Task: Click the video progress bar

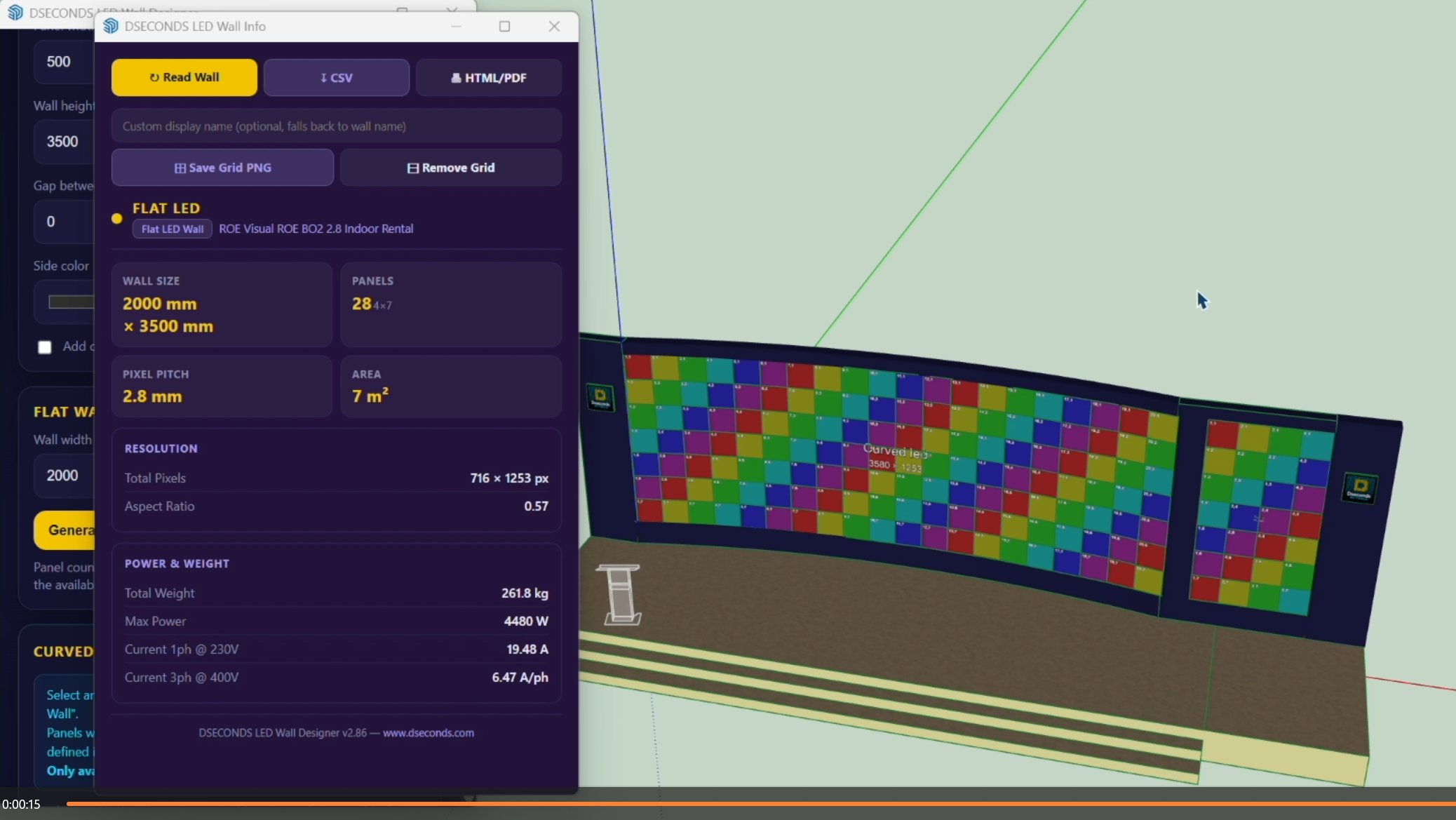Action: click(761, 804)
